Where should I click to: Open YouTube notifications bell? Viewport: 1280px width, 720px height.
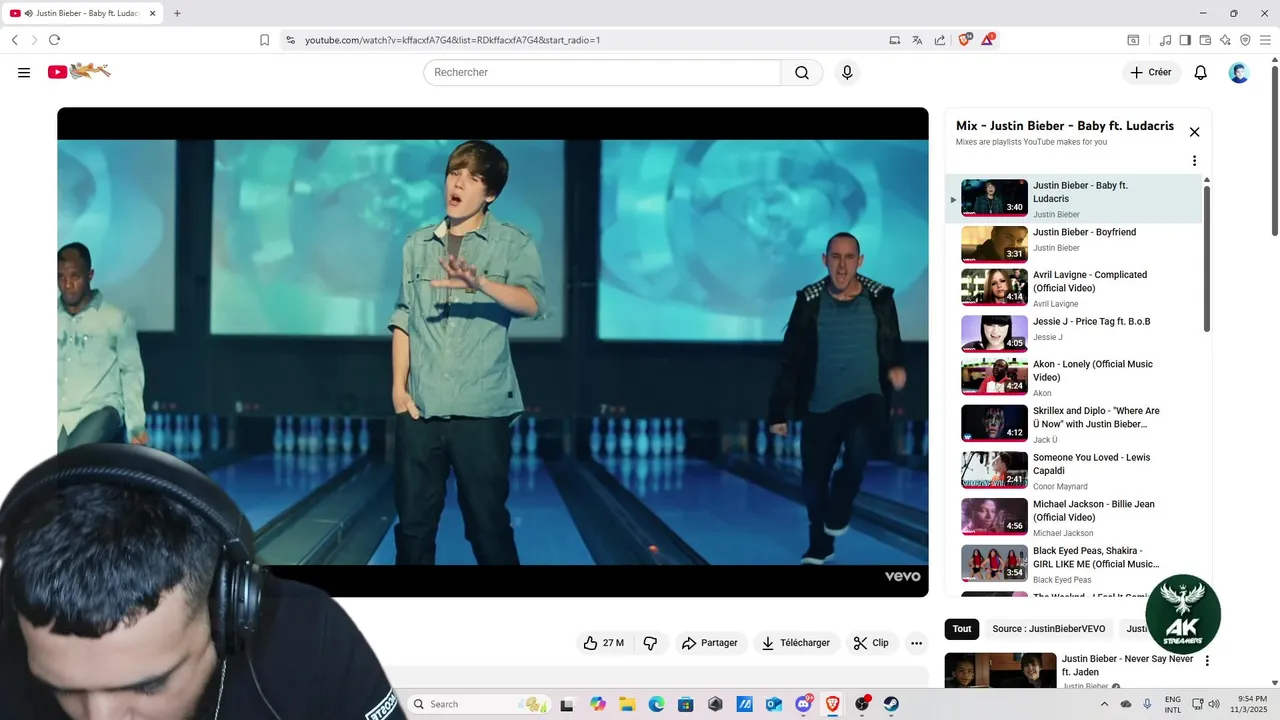[x=1201, y=72]
